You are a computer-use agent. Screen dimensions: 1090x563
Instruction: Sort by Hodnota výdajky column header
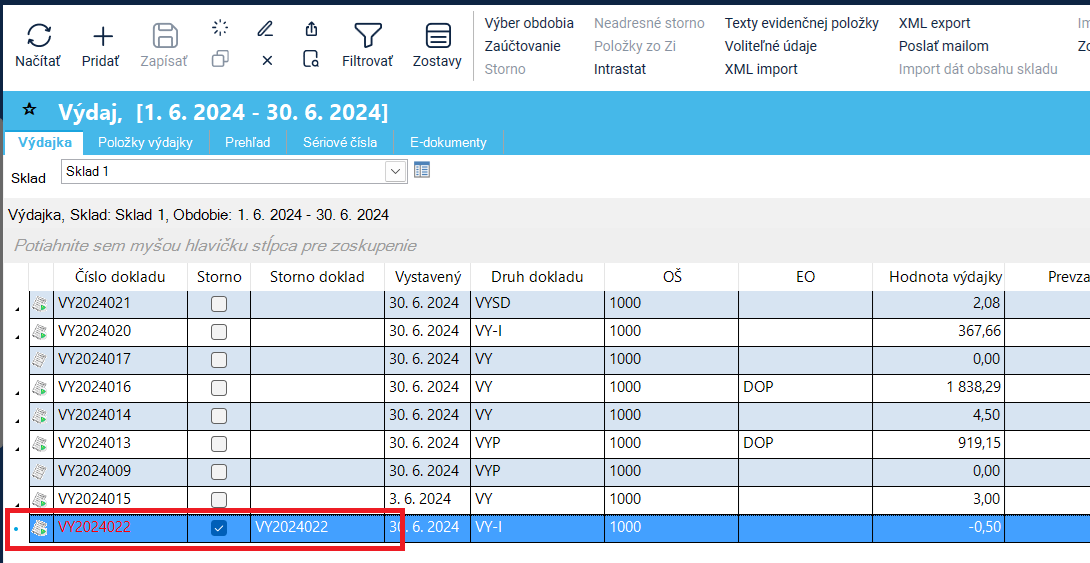tap(938, 277)
